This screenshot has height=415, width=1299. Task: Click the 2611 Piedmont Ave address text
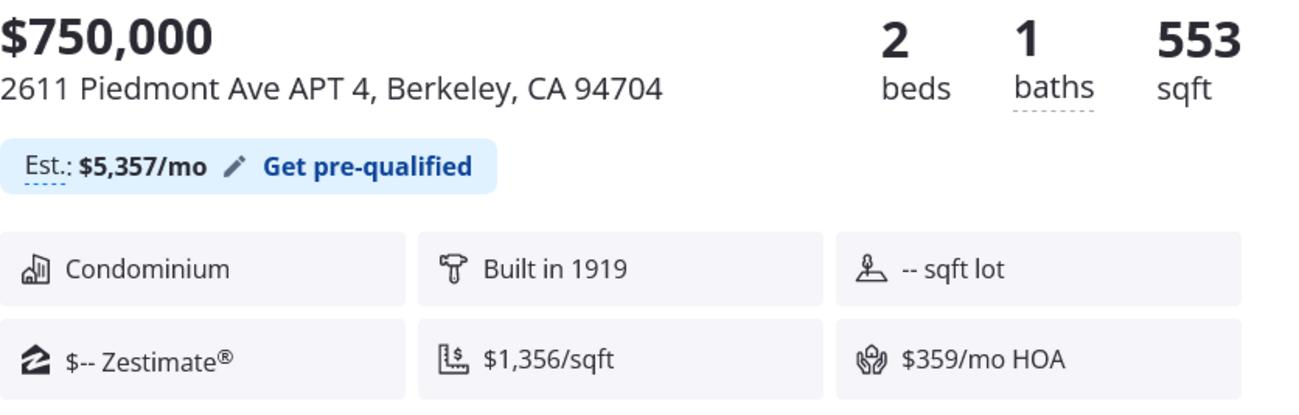click(x=331, y=90)
